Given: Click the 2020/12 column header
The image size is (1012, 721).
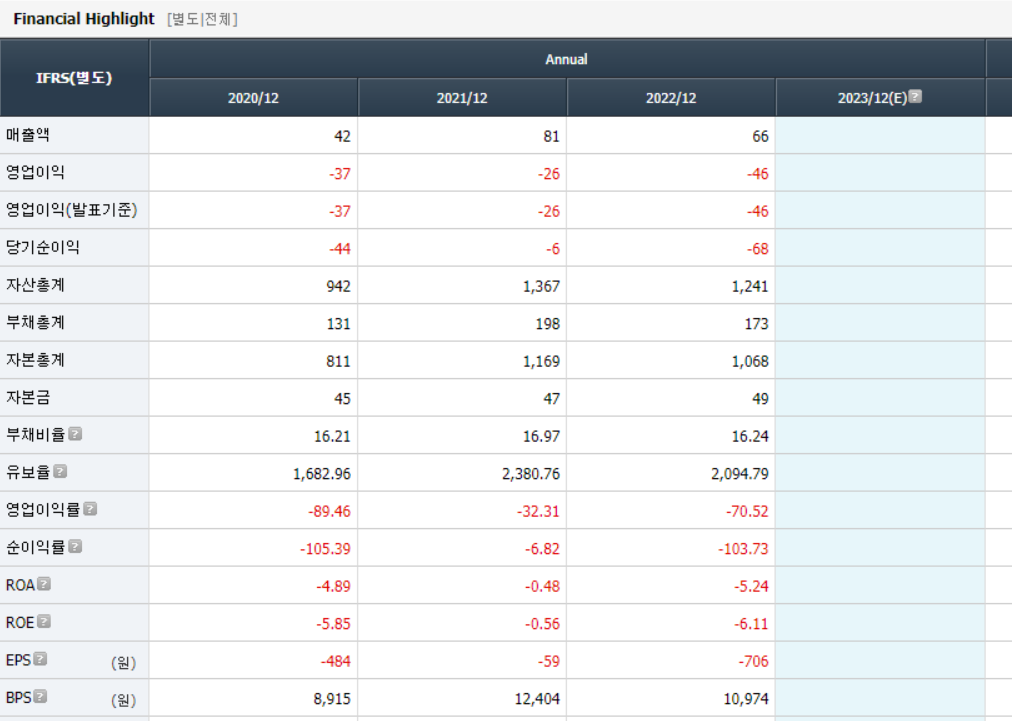Looking at the screenshot, I should (x=253, y=98).
